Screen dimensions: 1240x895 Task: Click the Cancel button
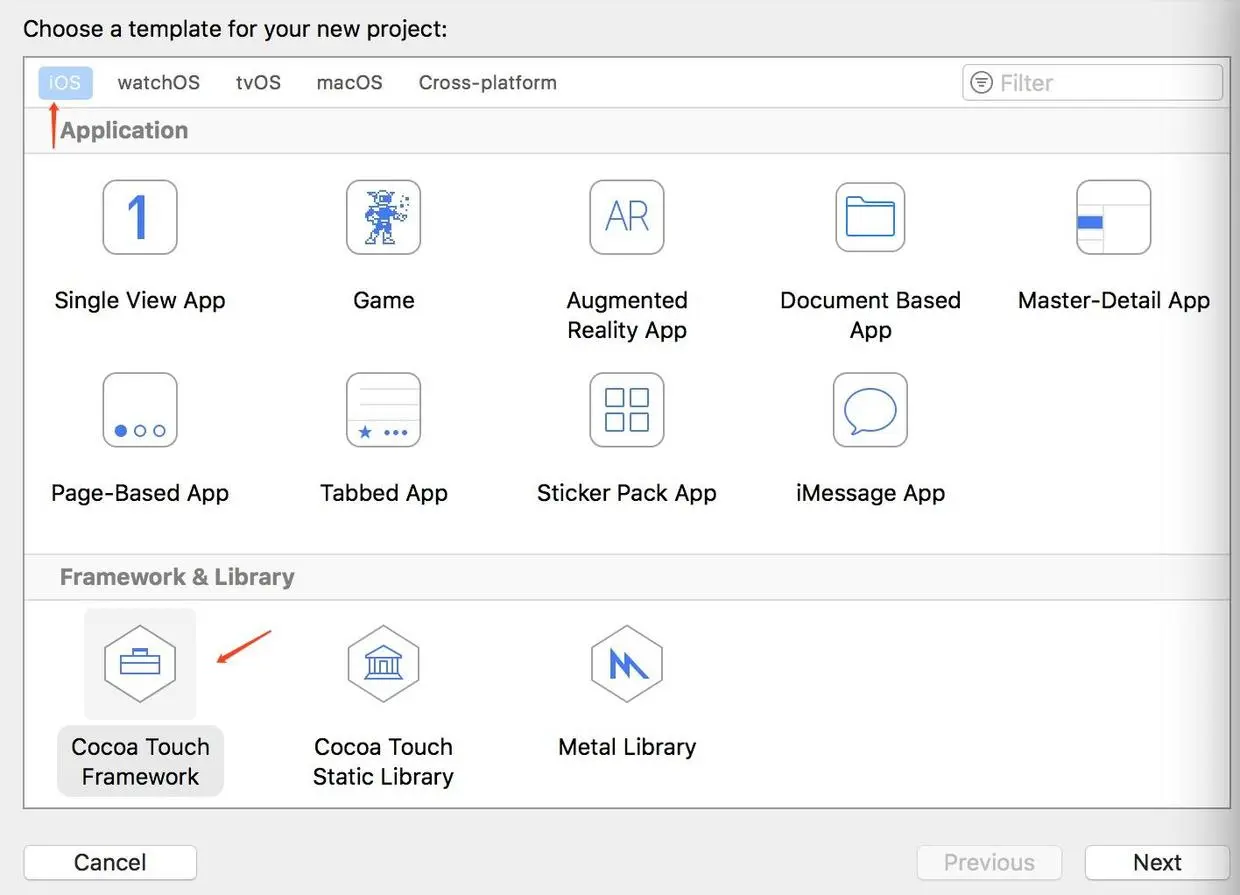(x=110, y=862)
